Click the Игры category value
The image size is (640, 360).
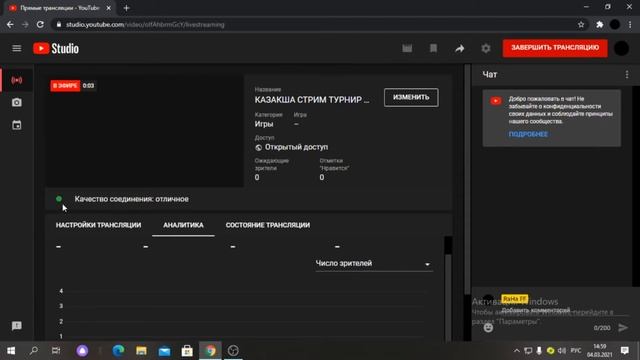click(x=264, y=124)
